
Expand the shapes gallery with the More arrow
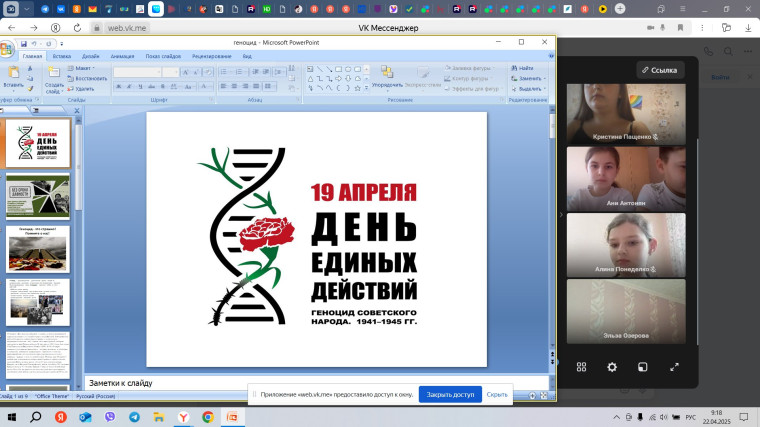coord(366,89)
